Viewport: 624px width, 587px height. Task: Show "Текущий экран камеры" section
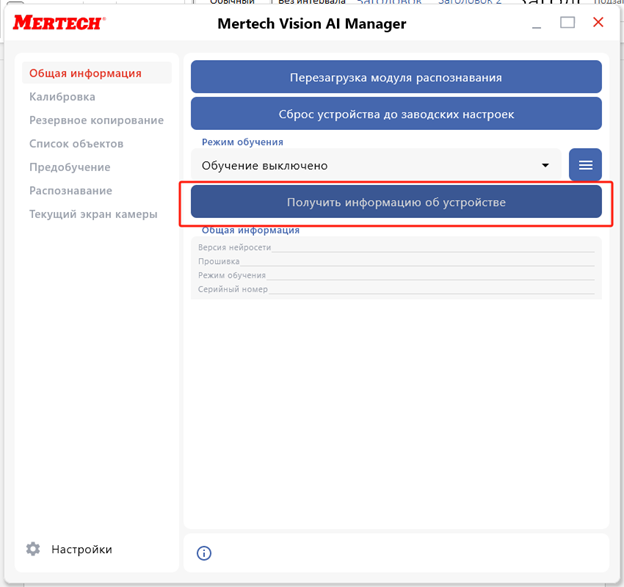click(x=93, y=214)
